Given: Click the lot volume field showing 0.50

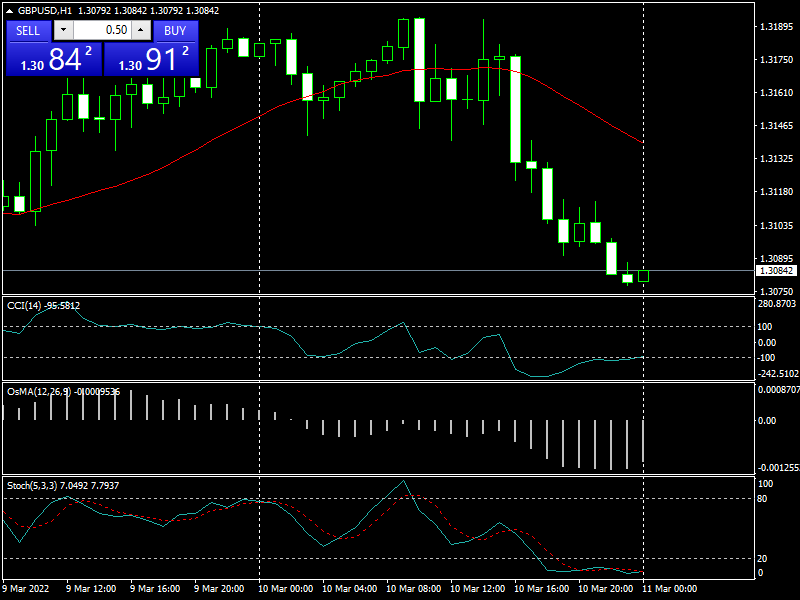Looking at the screenshot, I should 102,30.
